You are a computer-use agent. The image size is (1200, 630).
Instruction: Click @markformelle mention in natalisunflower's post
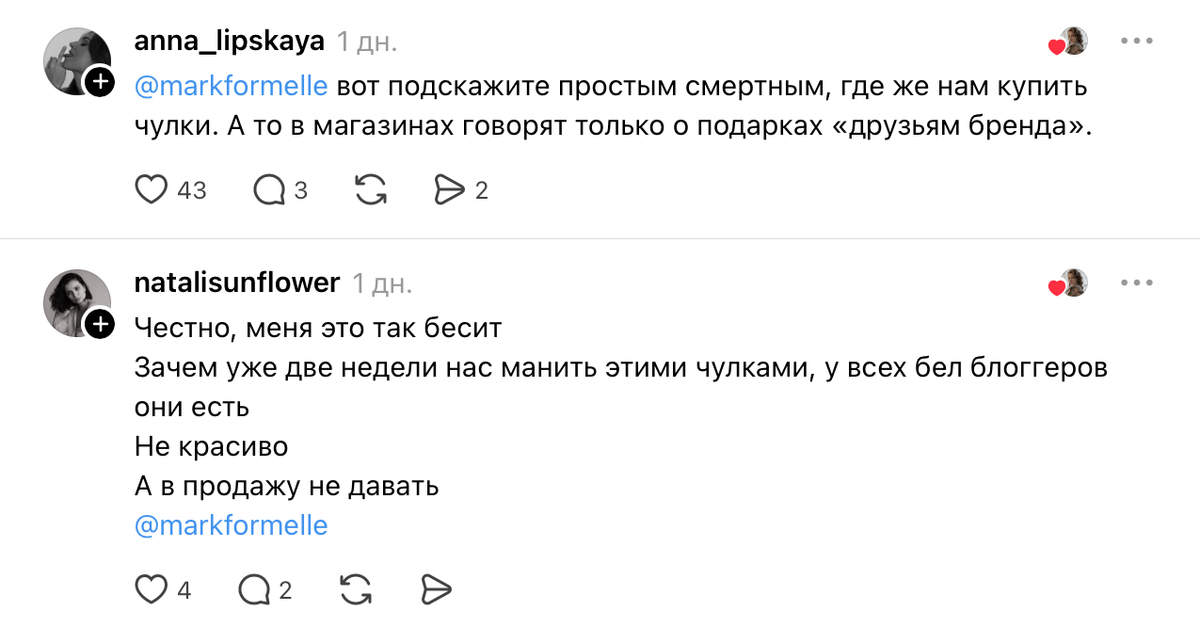[x=231, y=525]
